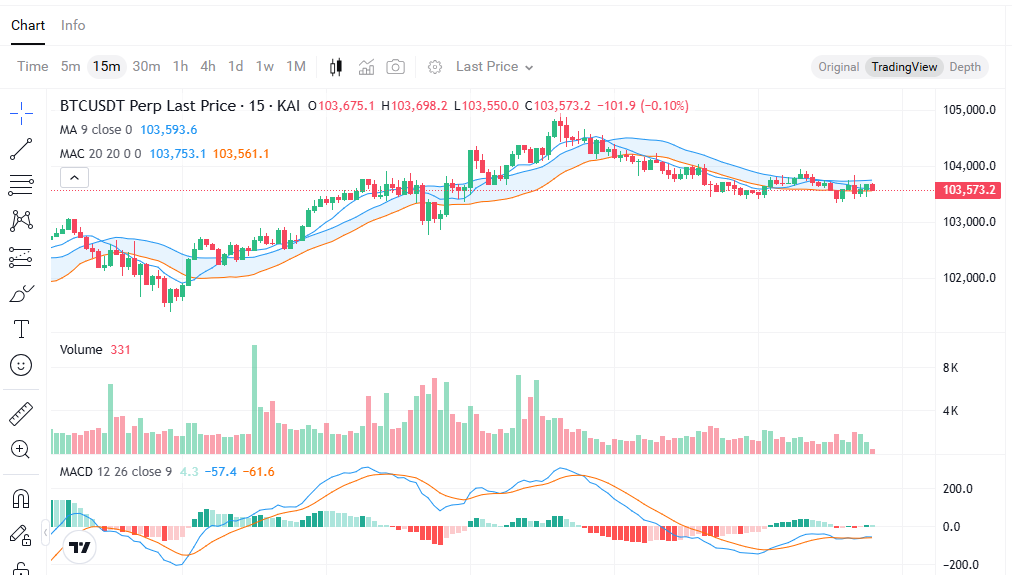Select the 1h timeframe
The image size is (1012, 575).
click(x=181, y=66)
